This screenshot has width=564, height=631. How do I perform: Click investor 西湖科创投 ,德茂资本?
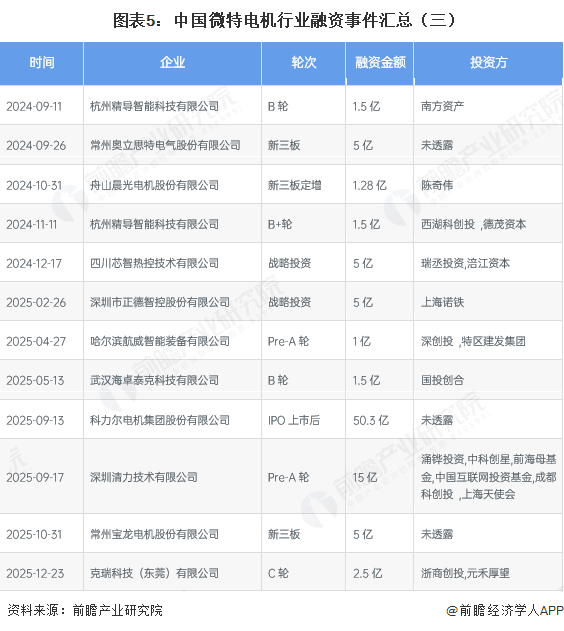click(473, 224)
